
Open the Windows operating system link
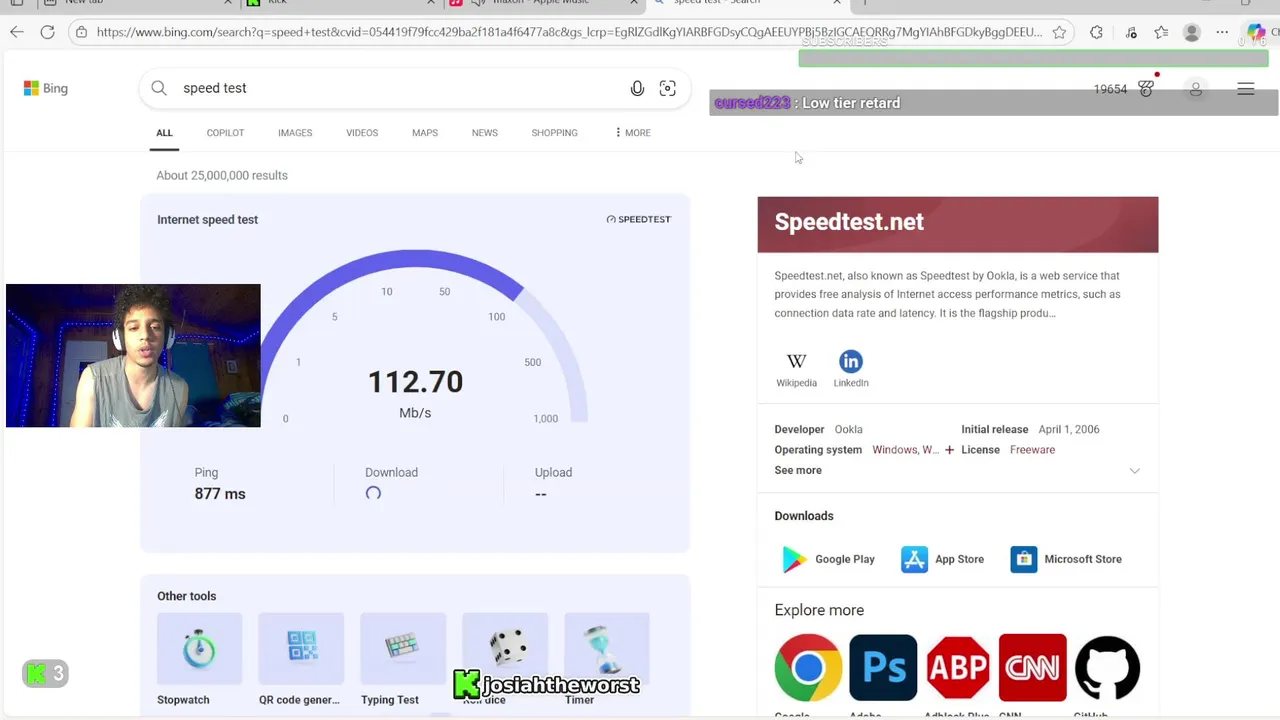(905, 450)
